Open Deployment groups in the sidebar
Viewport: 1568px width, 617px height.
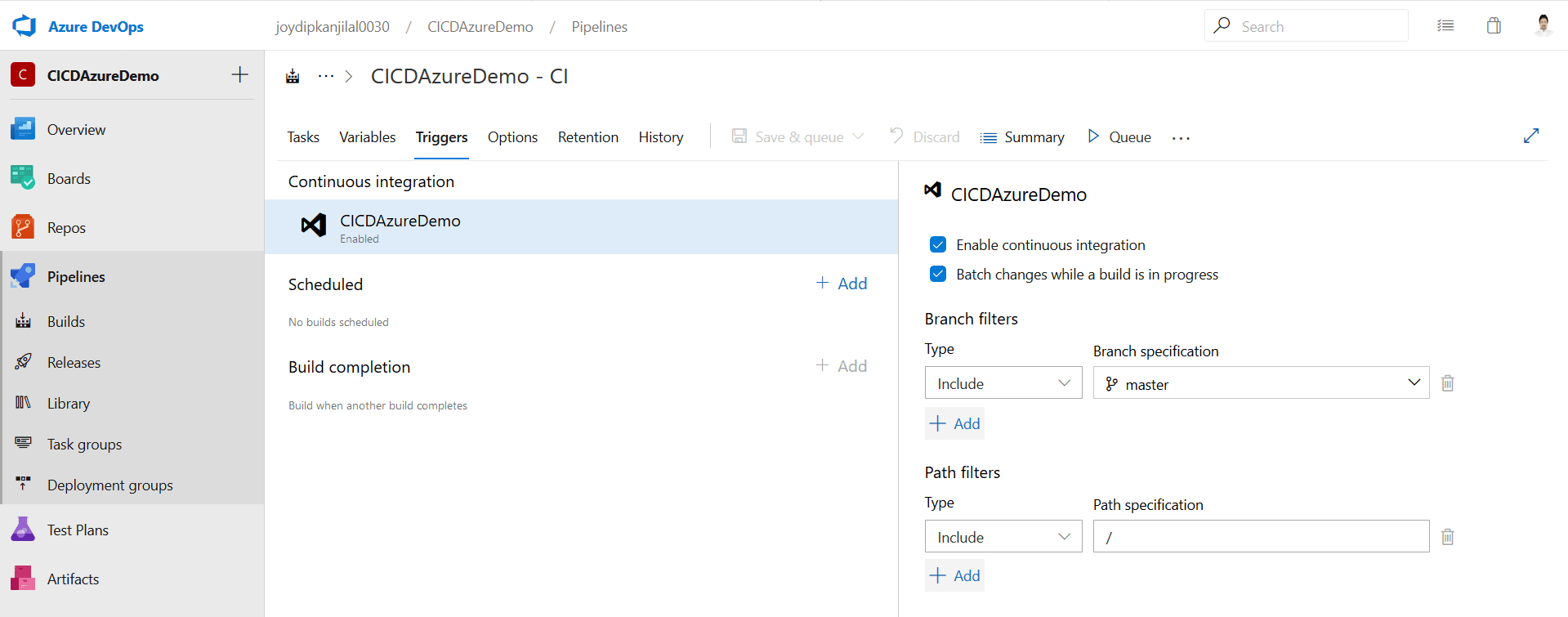110,485
